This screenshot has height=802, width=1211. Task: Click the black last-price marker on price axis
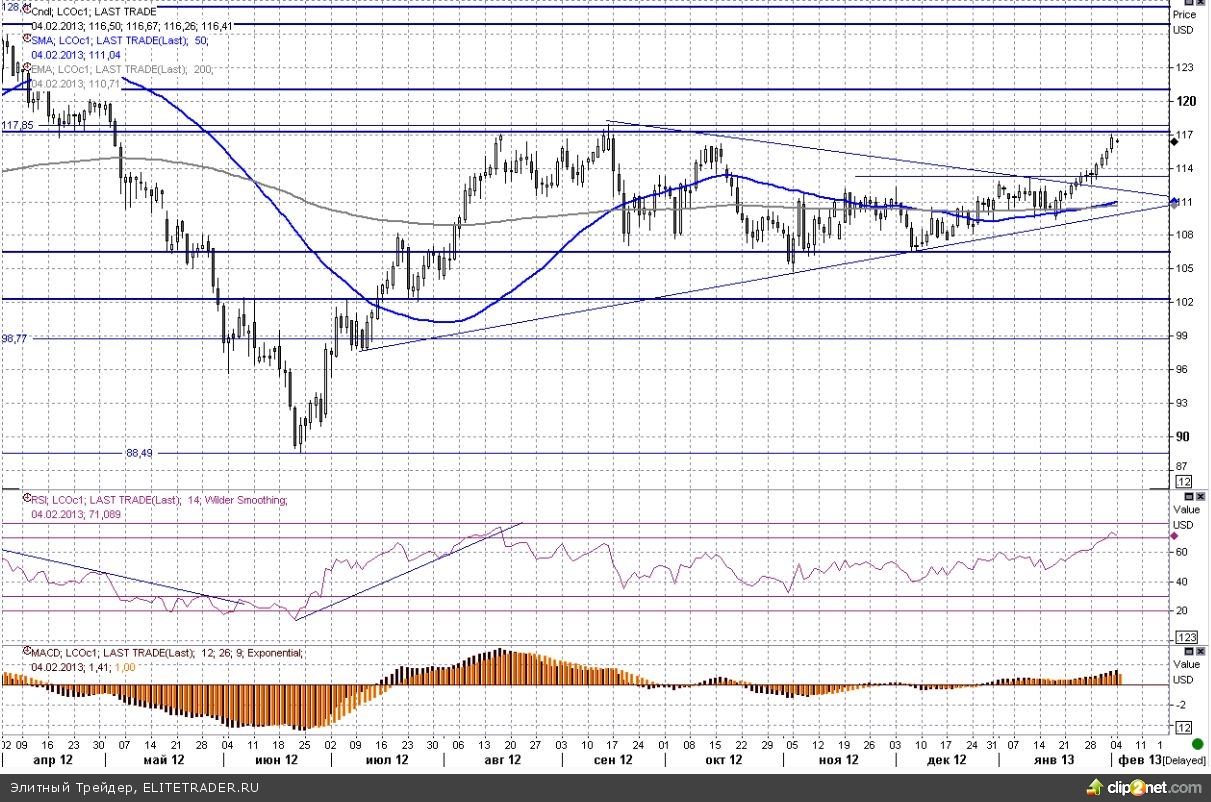[1174, 142]
